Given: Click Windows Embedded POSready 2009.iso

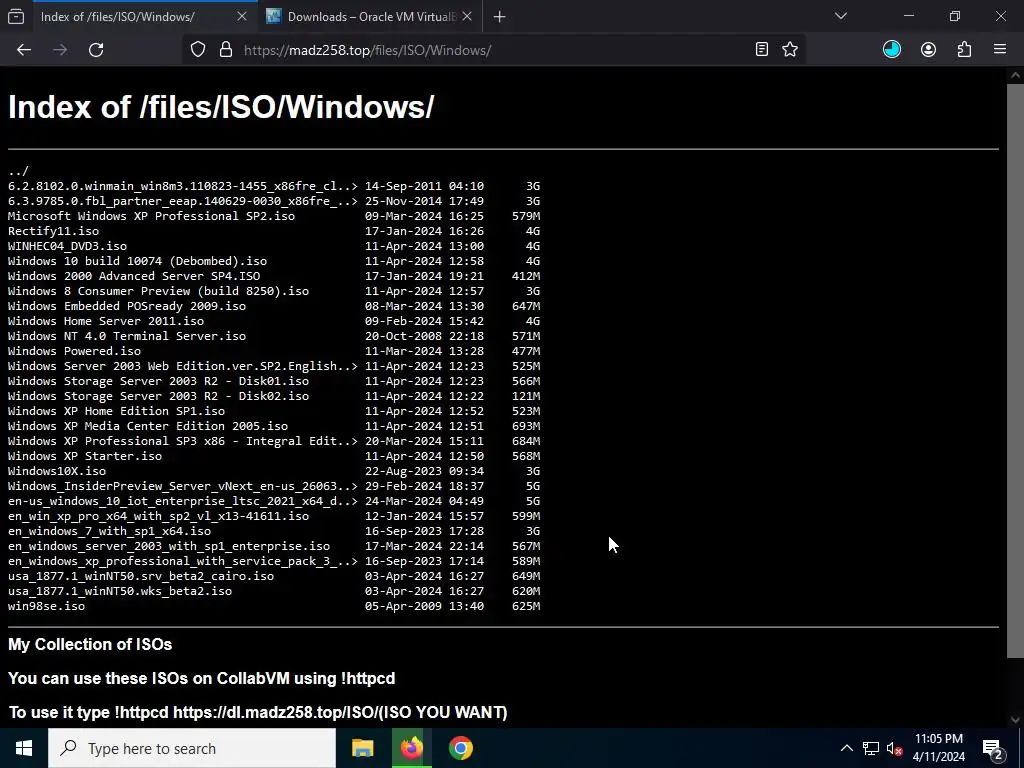Looking at the screenshot, I should tap(127, 306).
